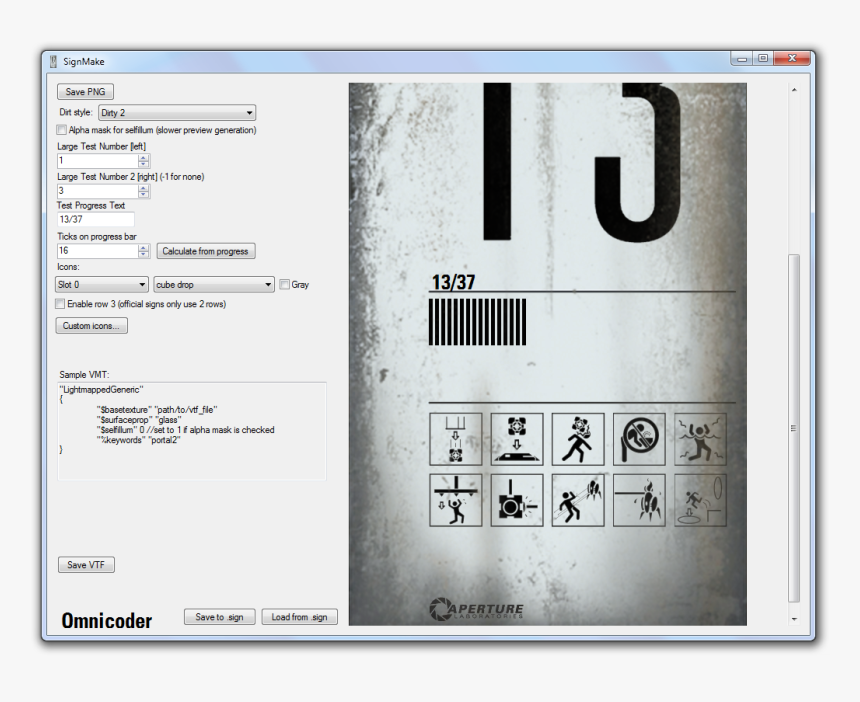Click the cube dropper sign icon
Image resolution: width=860 pixels, height=702 pixels.
(x=455, y=439)
